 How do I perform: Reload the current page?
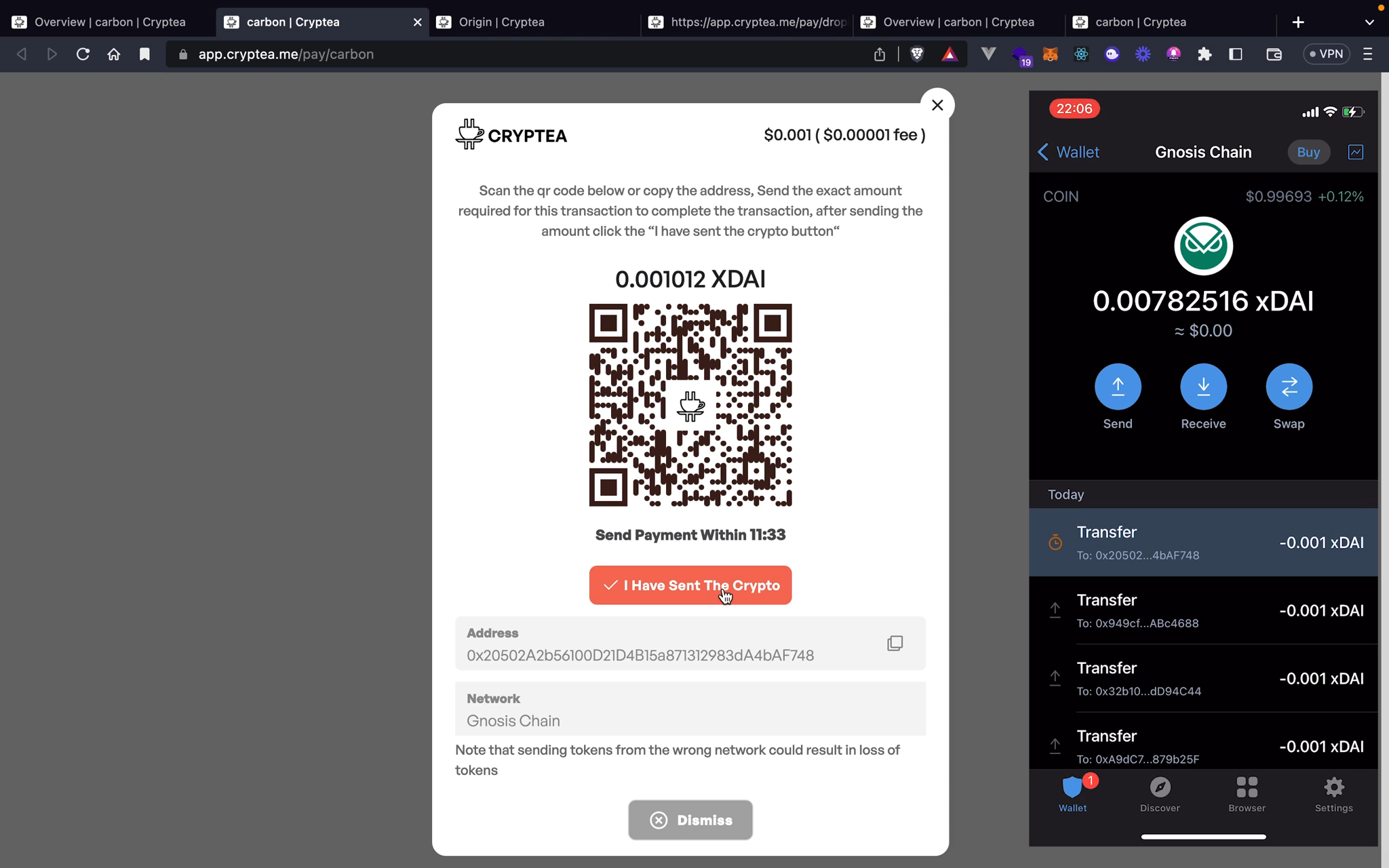coord(83,54)
